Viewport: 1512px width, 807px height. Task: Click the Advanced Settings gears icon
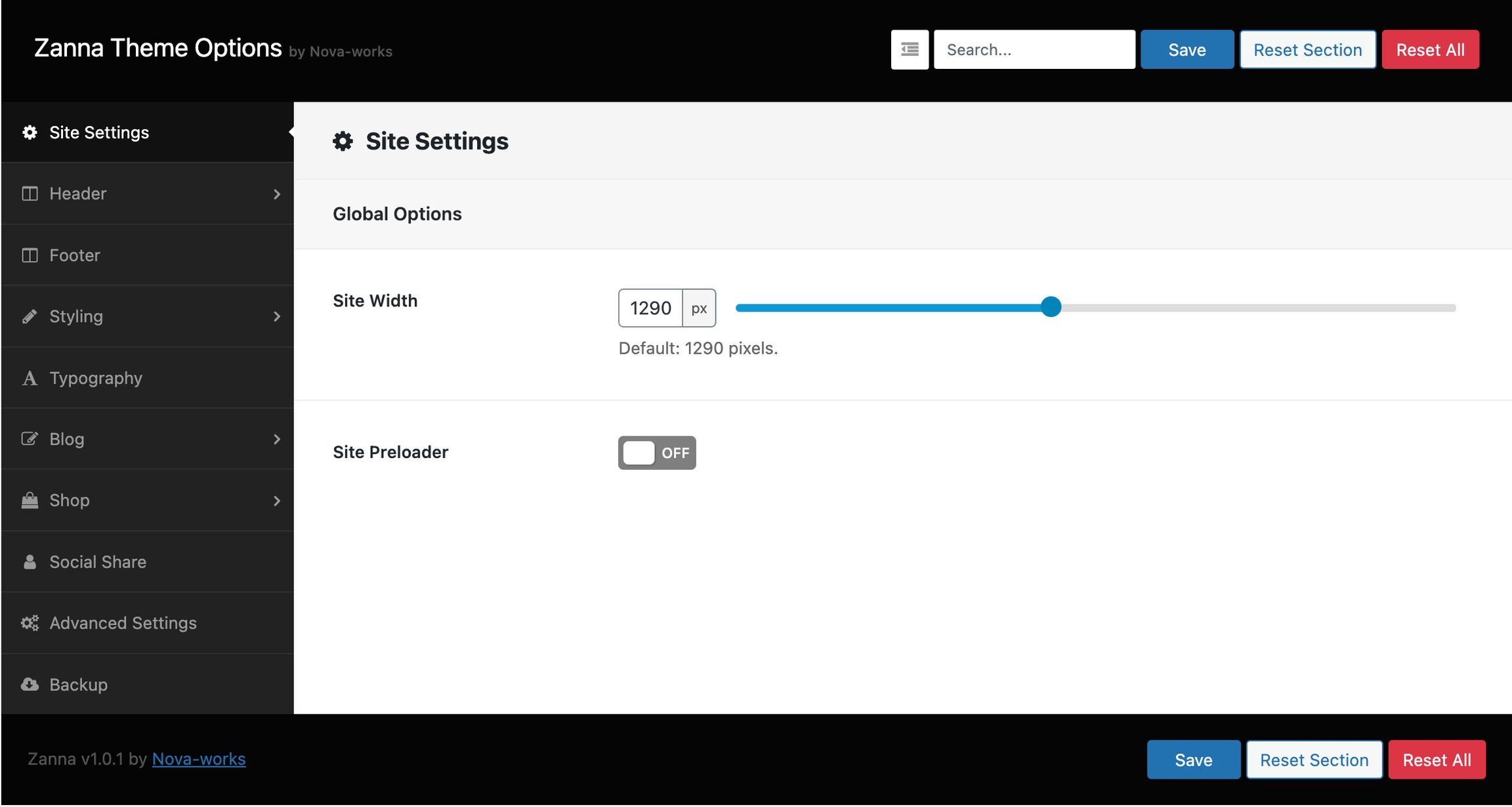30,623
